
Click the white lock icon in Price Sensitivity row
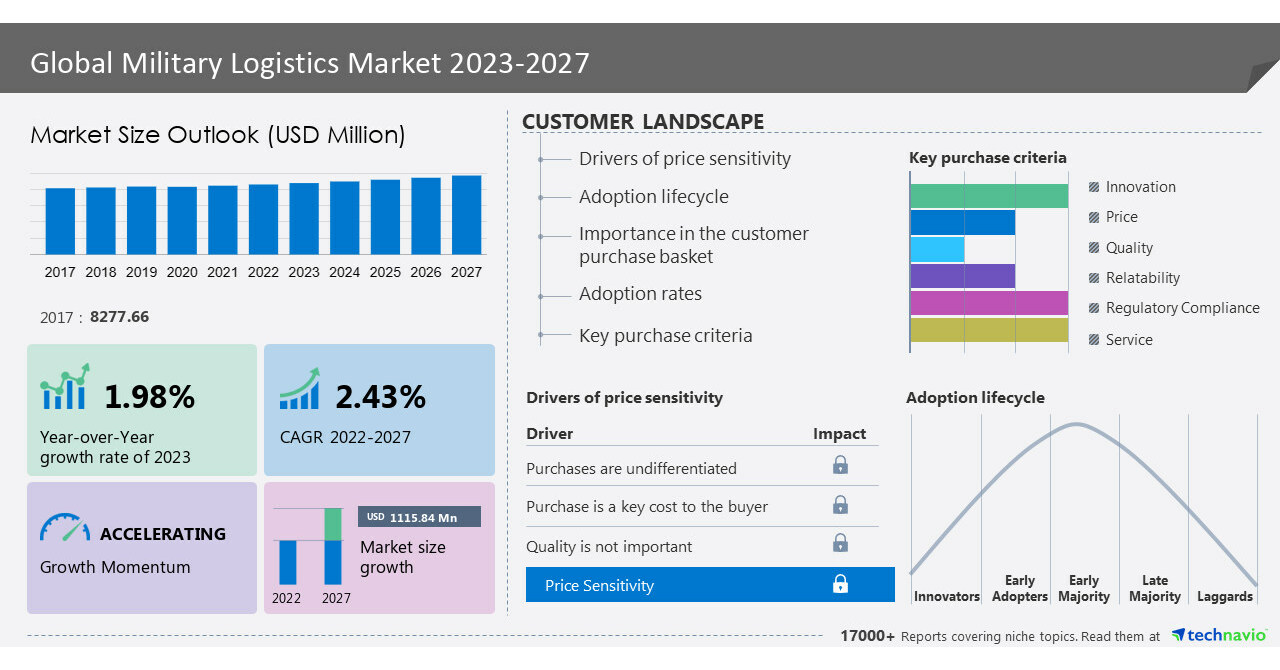tap(840, 584)
